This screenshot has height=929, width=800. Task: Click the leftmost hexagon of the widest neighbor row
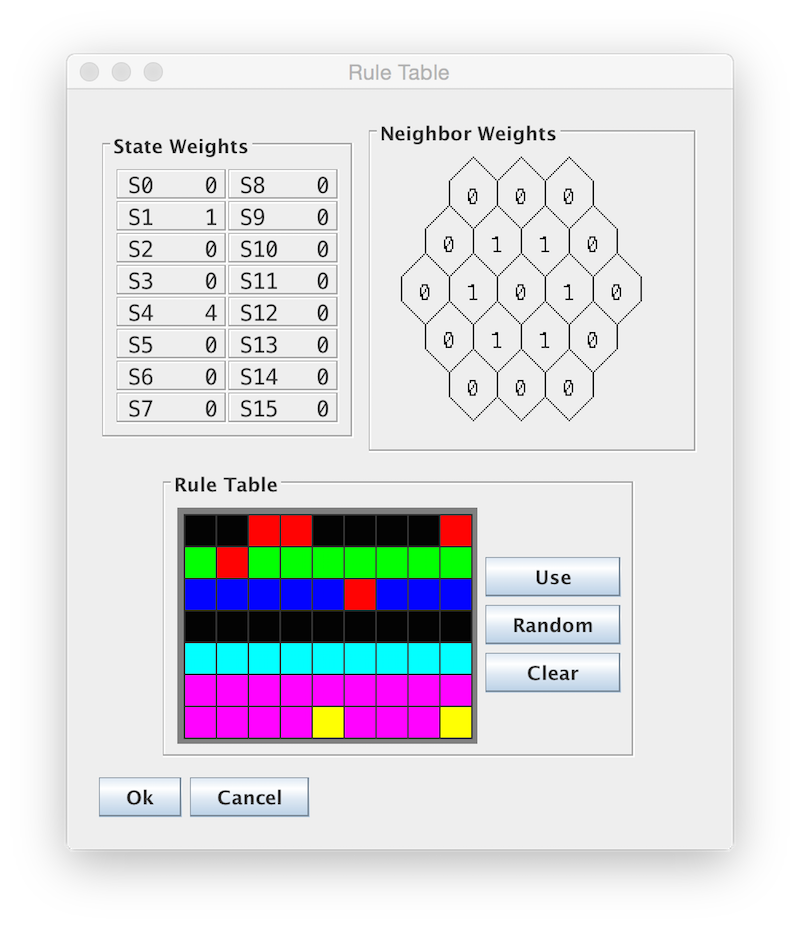425,291
